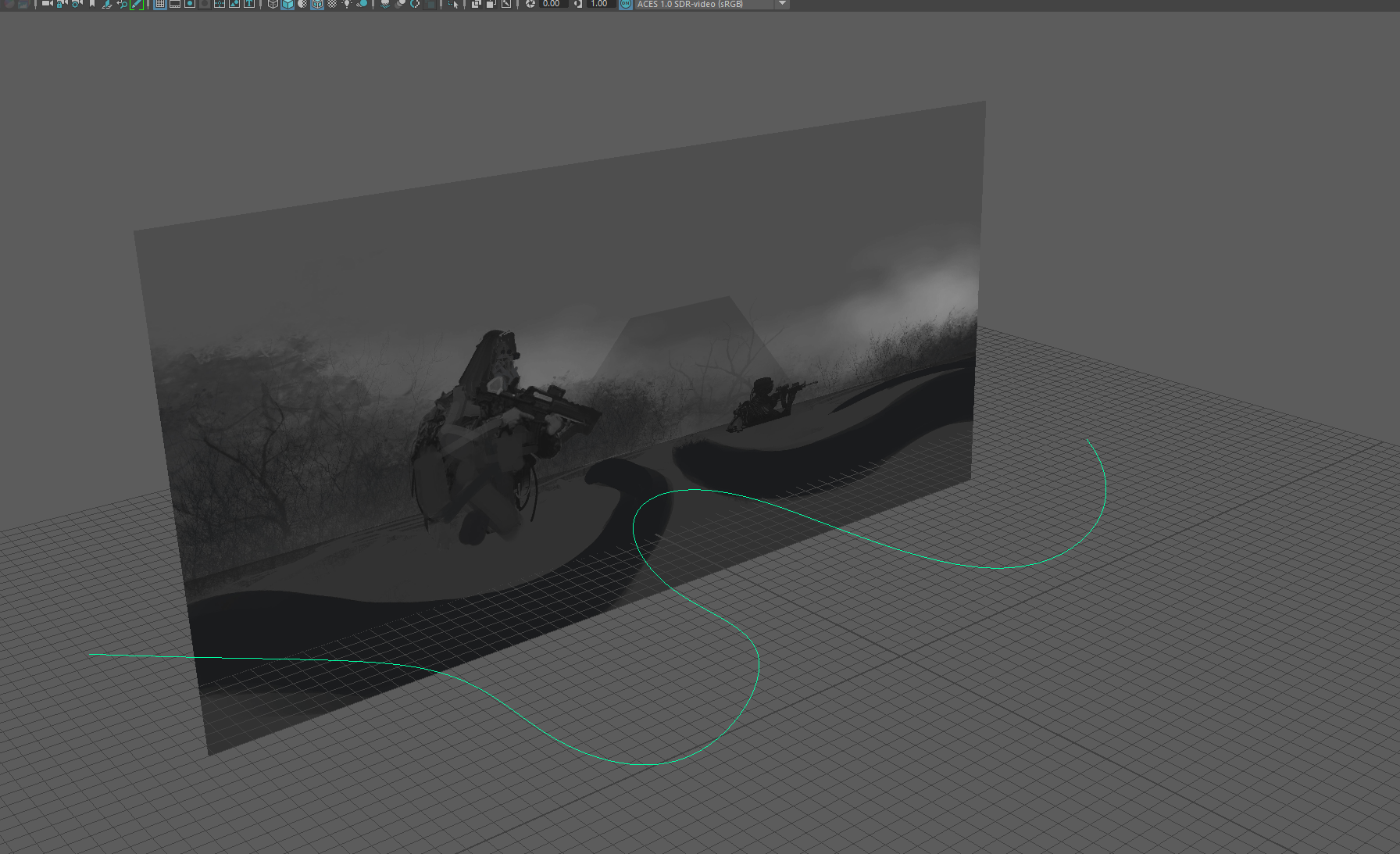Toggle the Field Chart display
Viewport: 1400px width, 854px height.
(x=220, y=4)
